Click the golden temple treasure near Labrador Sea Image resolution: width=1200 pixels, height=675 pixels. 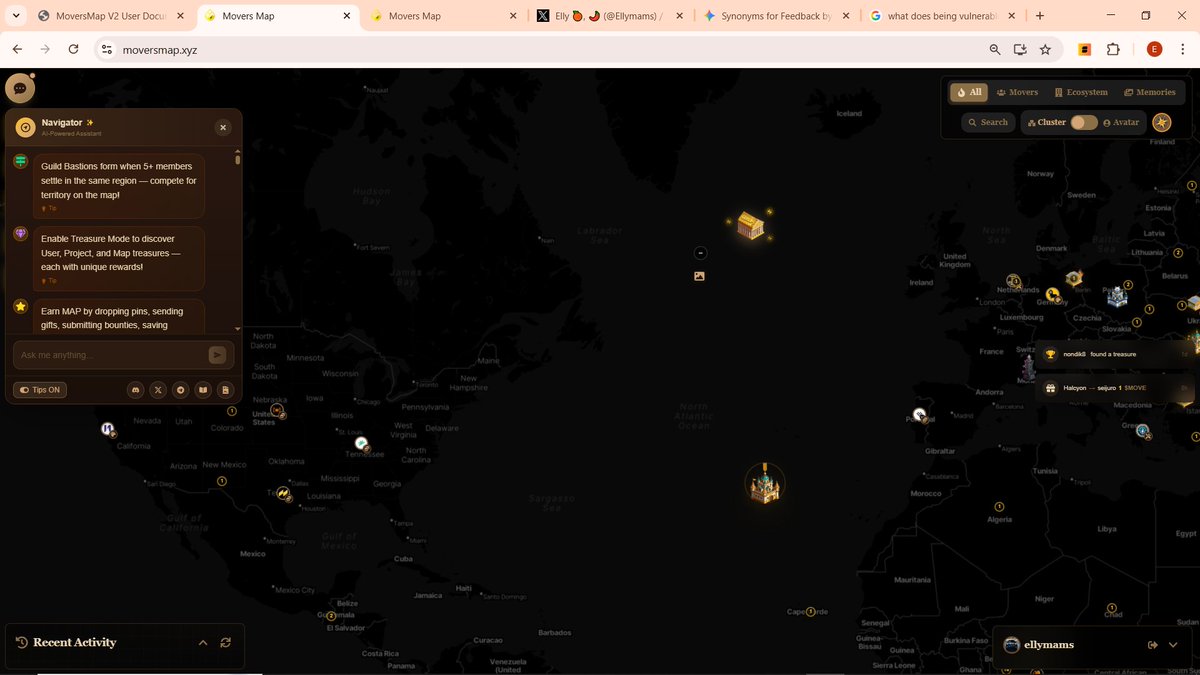click(x=751, y=226)
